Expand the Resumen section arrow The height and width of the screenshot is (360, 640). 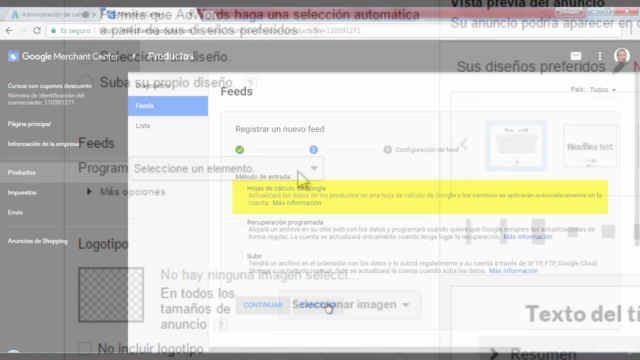tap(494, 353)
